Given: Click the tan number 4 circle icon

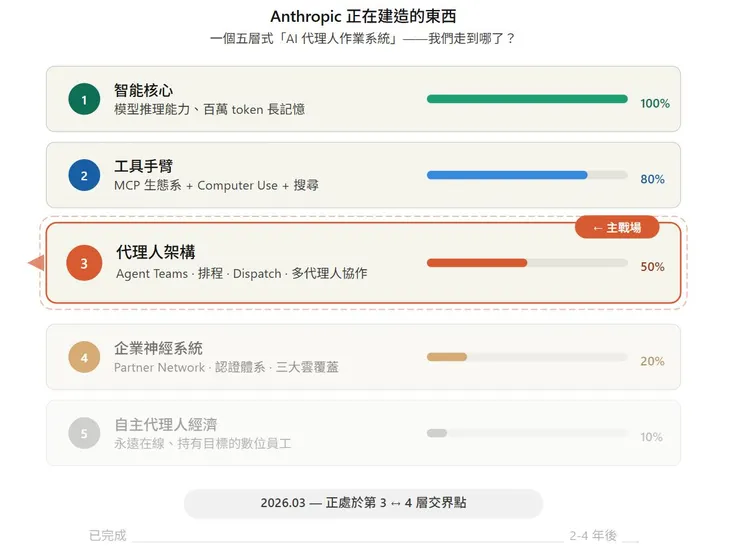Looking at the screenshot, I should (84, 357).
